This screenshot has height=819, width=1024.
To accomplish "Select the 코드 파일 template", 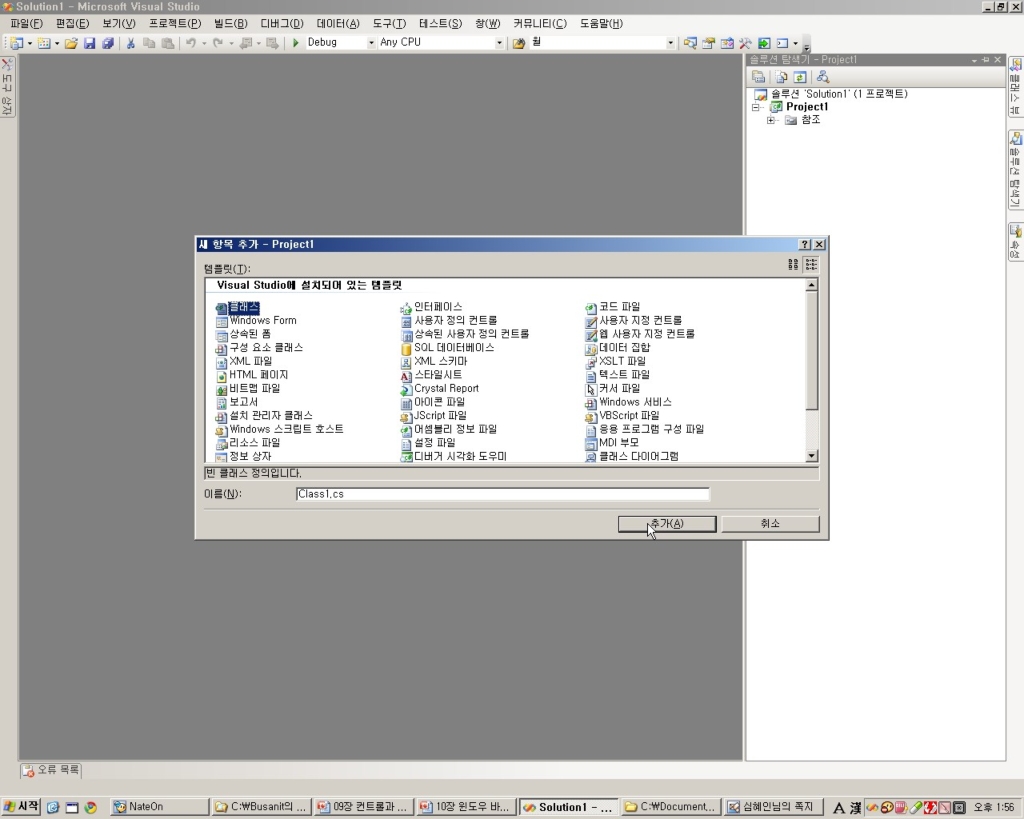I will click(x=613, y=307).
